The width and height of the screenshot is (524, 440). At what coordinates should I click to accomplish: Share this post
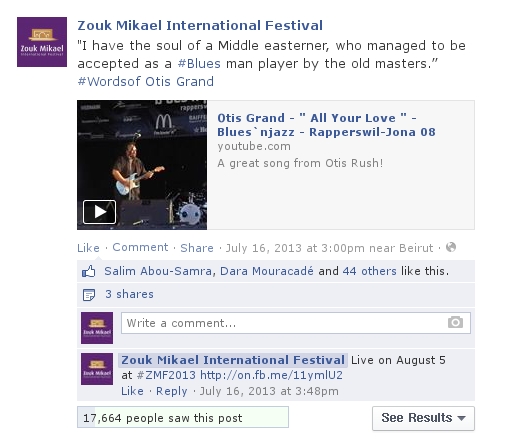click(x=197, y=248)
